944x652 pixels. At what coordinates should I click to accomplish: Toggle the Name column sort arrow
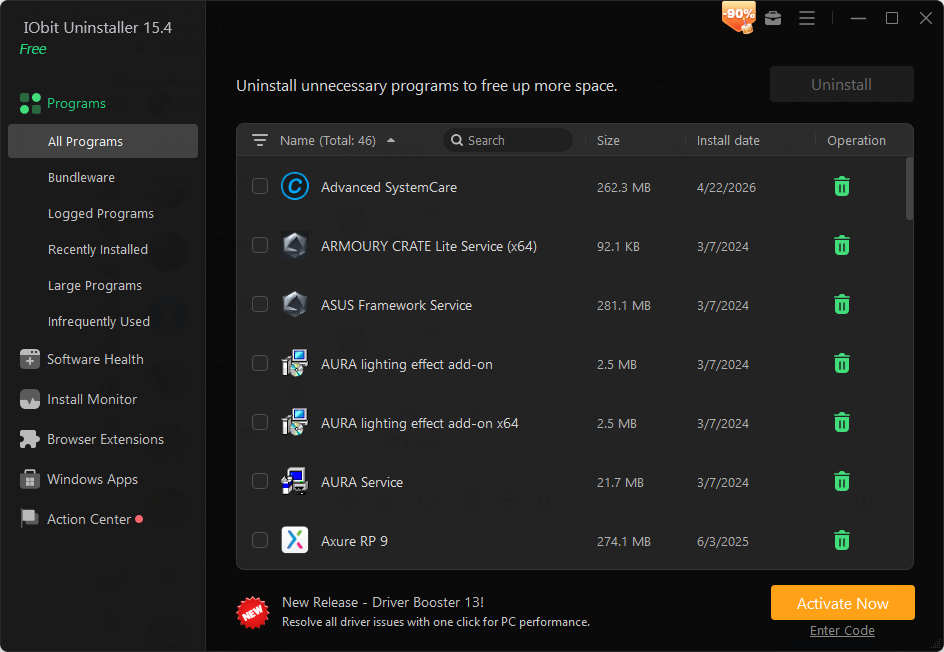391,140
